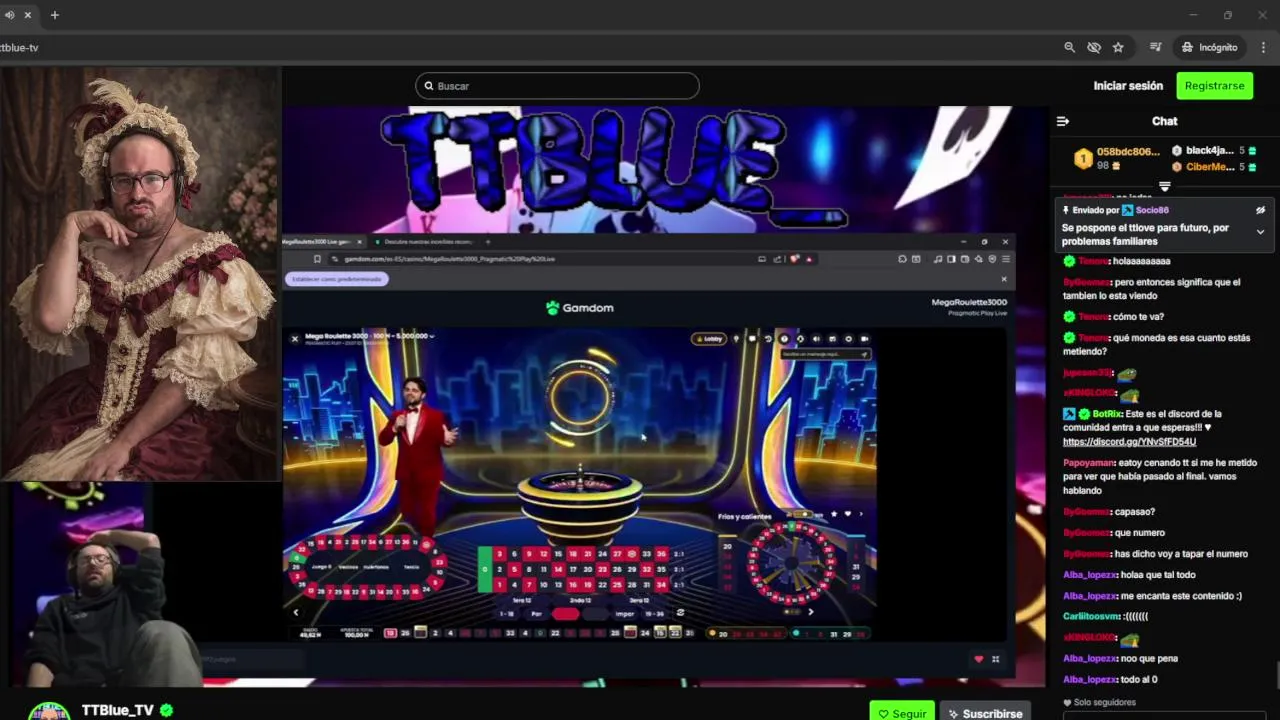Click the pin icon on pinned message
This screenshot has width=1280, height=720.
(1066, 211)
